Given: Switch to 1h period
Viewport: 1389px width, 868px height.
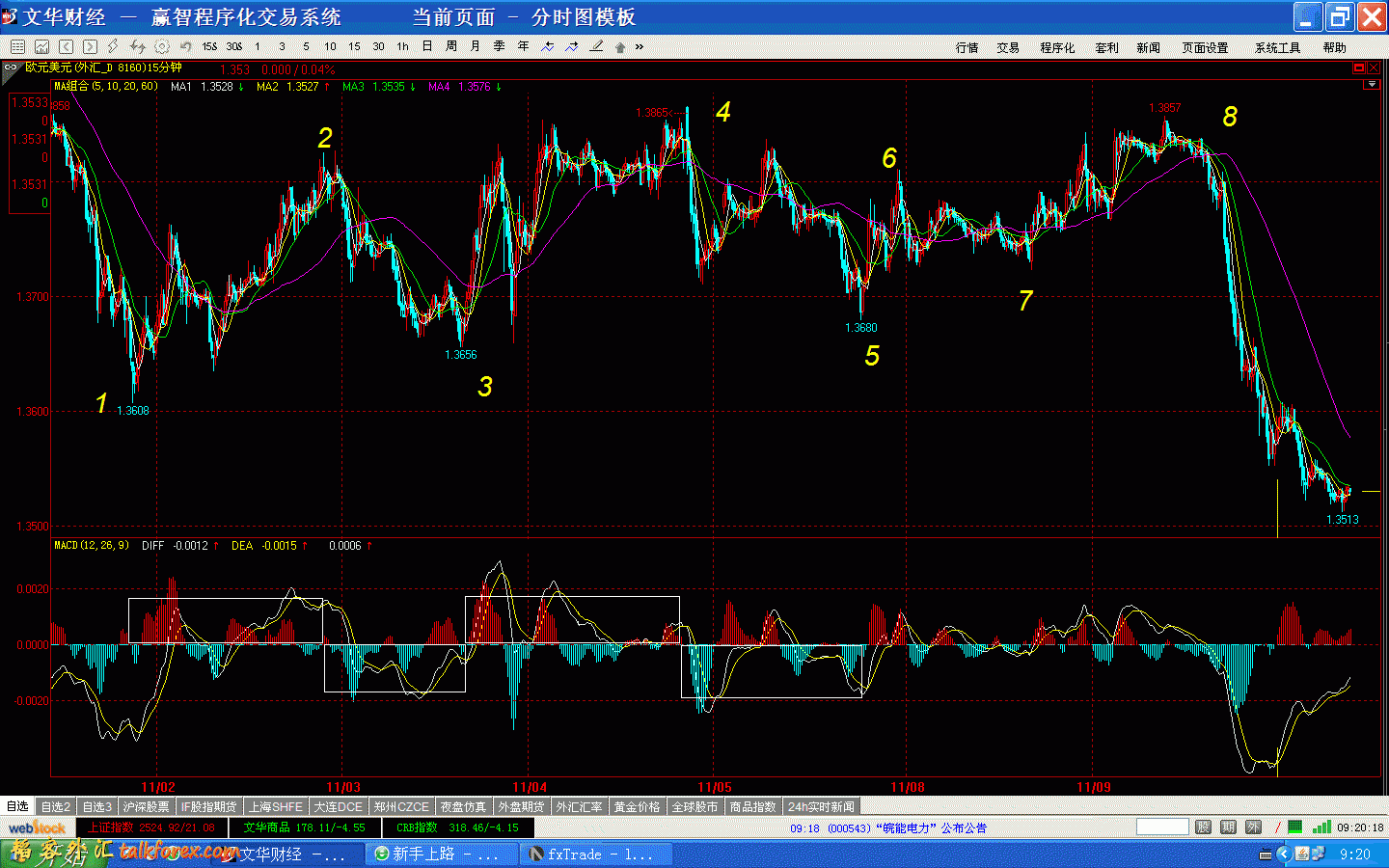Looking at the screenshot, I should point(402,46).
